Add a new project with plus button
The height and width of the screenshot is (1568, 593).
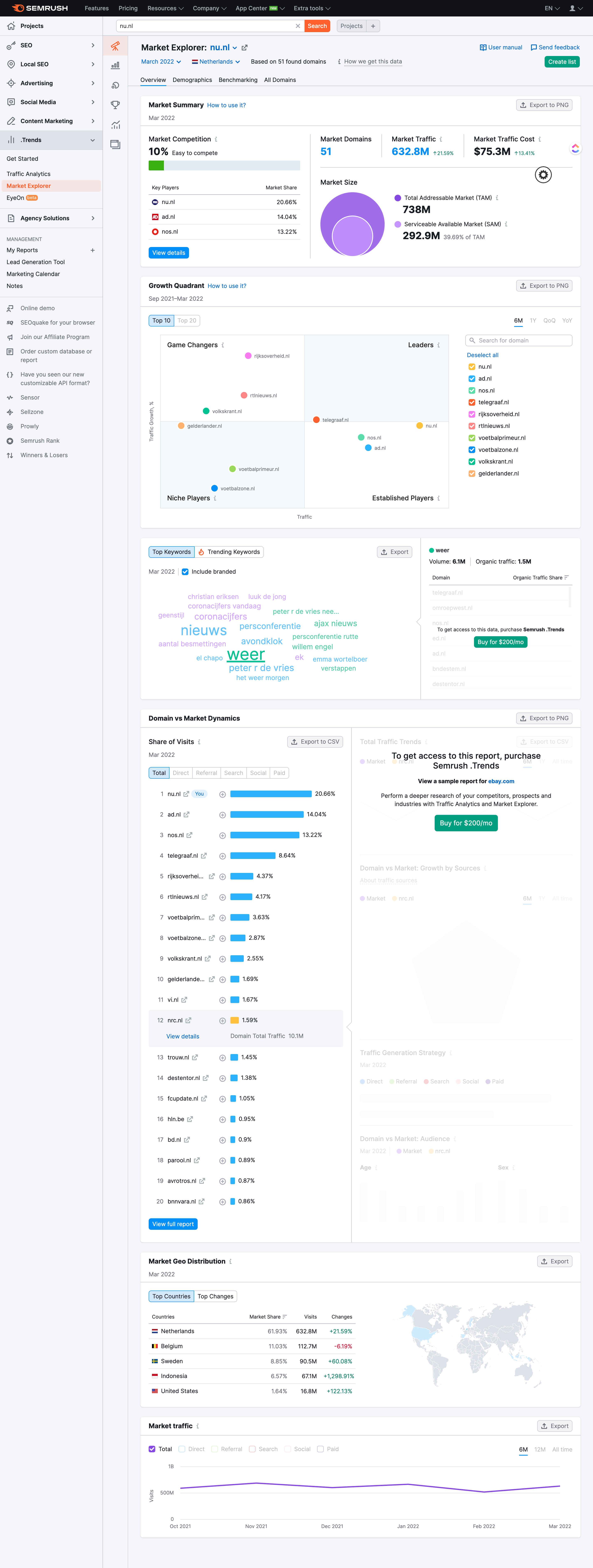click(373, 26)
